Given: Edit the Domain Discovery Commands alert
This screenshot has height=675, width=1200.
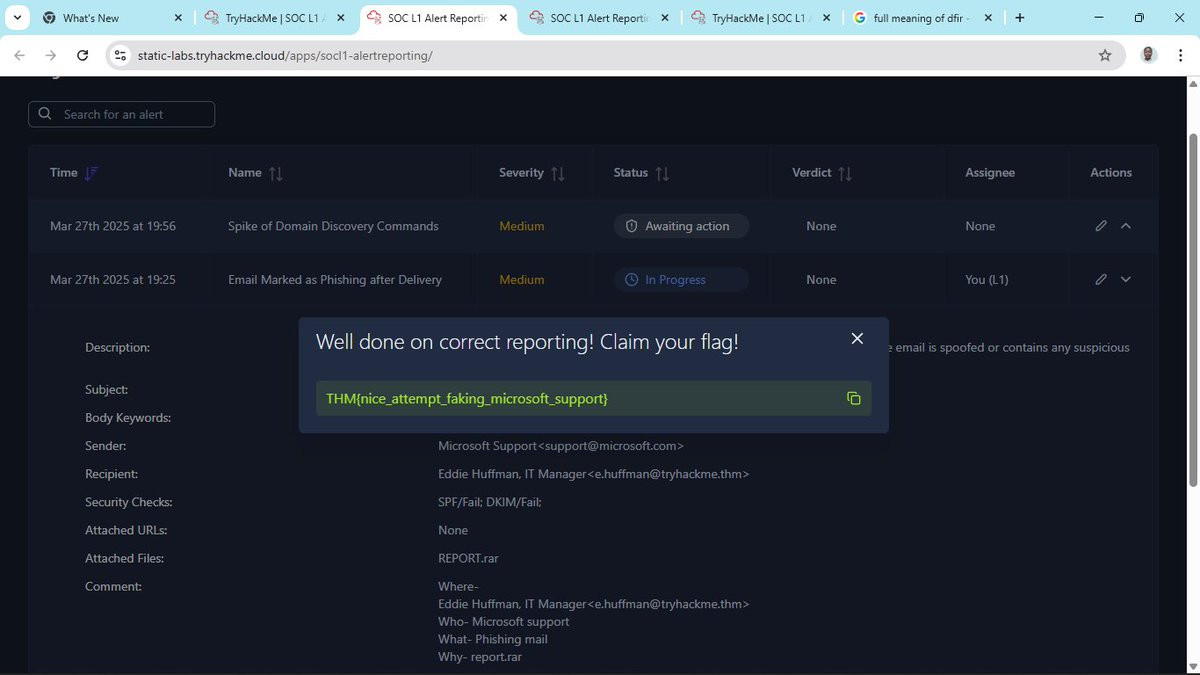Looking at the screenshot, I should (1101, 226).
